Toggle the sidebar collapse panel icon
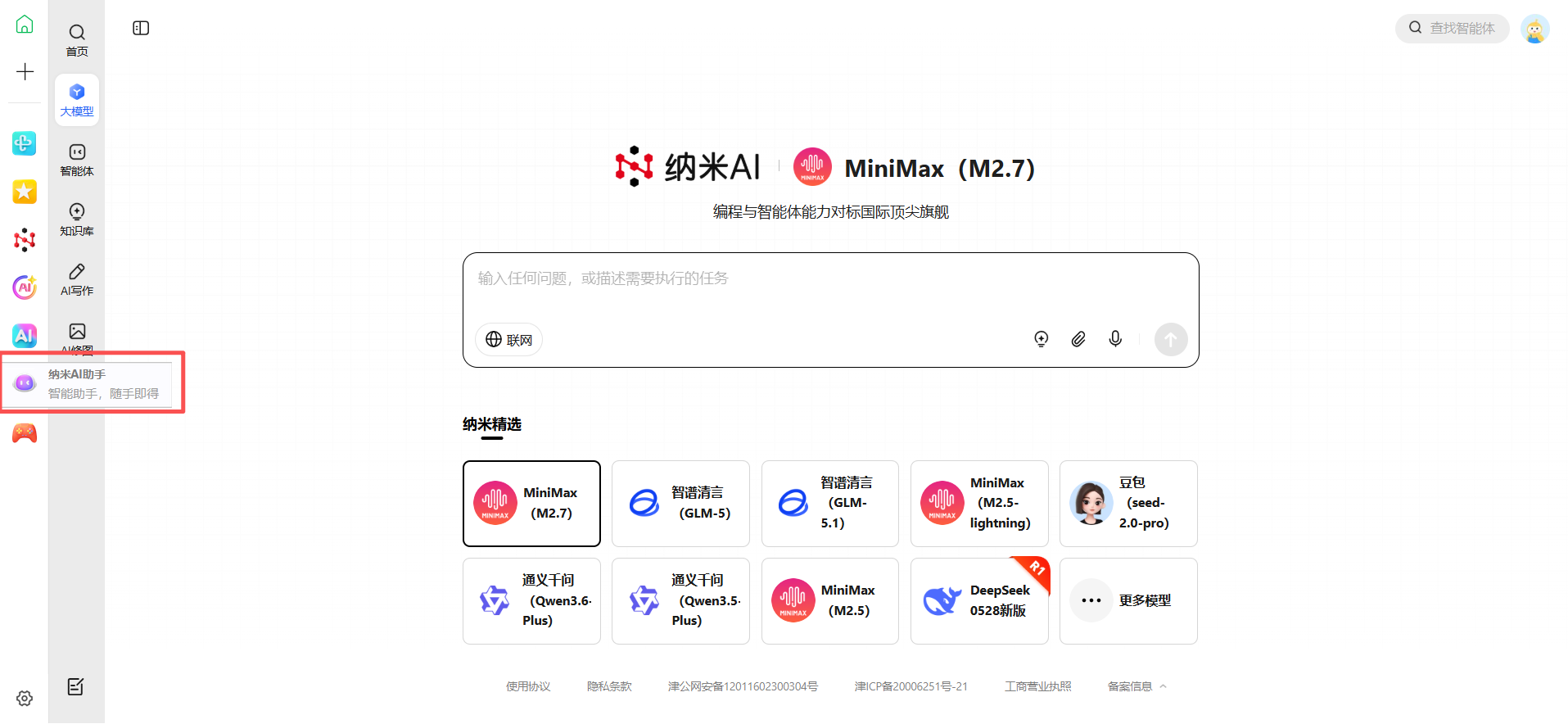1568x724 pixels. click(141, 28)
